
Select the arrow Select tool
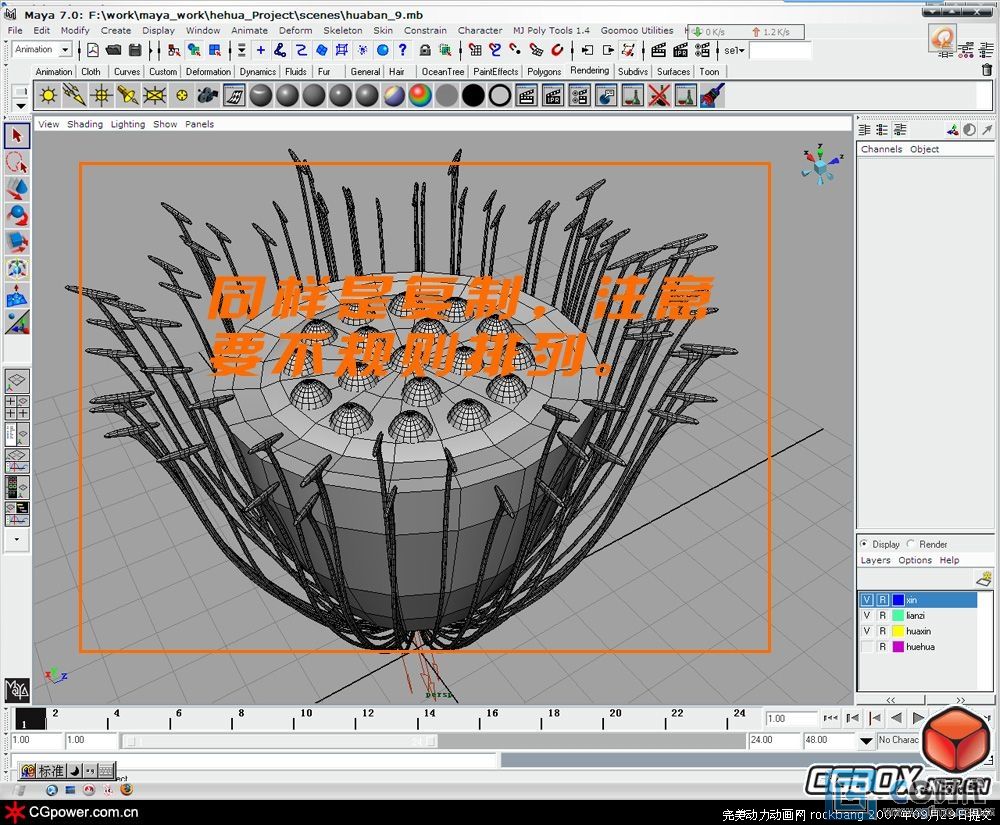pyautogui.click(x=17, y=136)
